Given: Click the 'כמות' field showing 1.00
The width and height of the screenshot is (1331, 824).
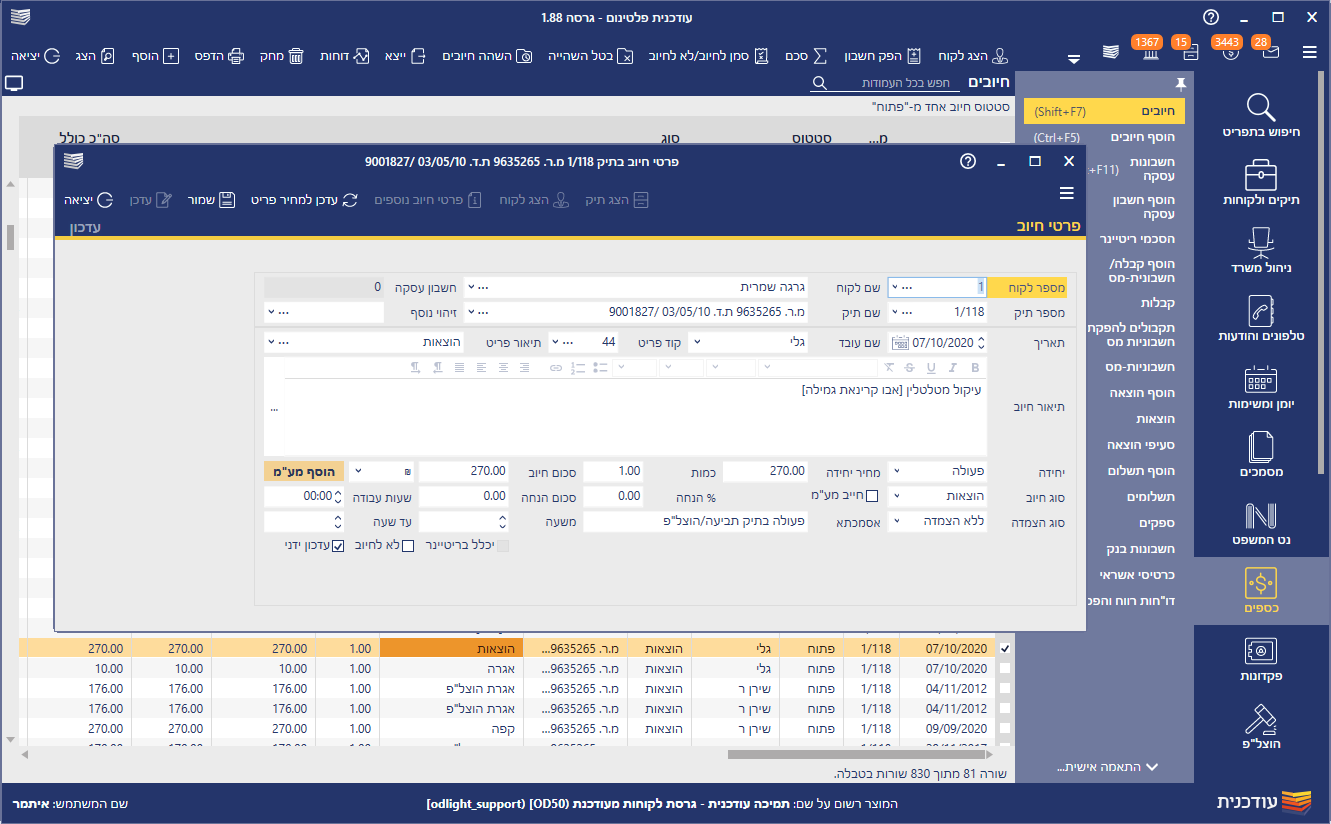Looking at the screenshot, I should coord(613,471).
